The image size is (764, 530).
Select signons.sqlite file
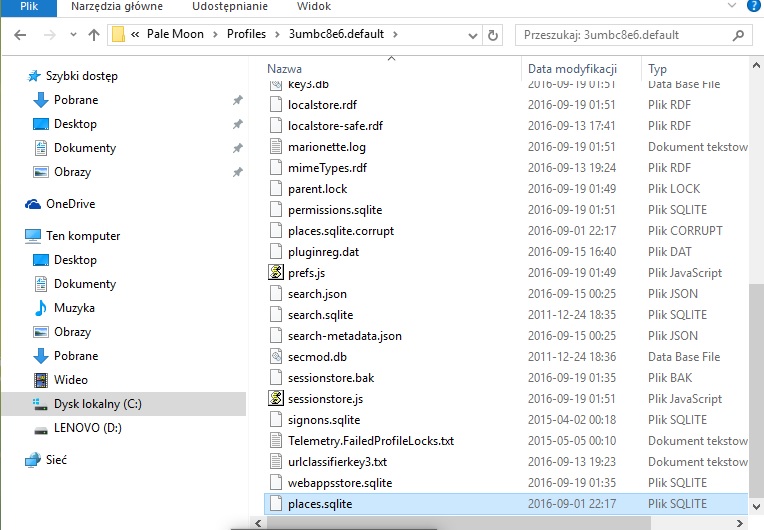point(324,419)
